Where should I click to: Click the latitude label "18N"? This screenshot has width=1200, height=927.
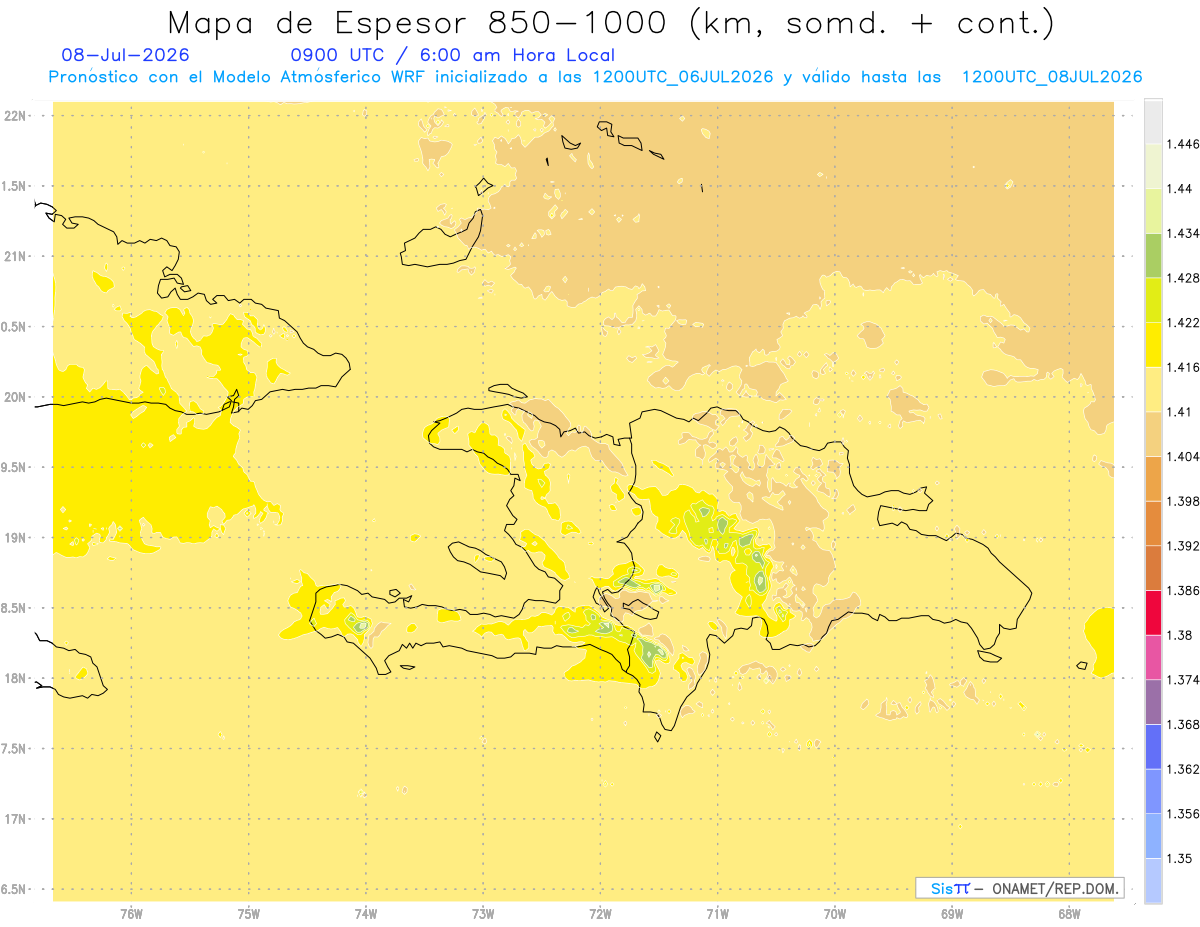(15, 678)
